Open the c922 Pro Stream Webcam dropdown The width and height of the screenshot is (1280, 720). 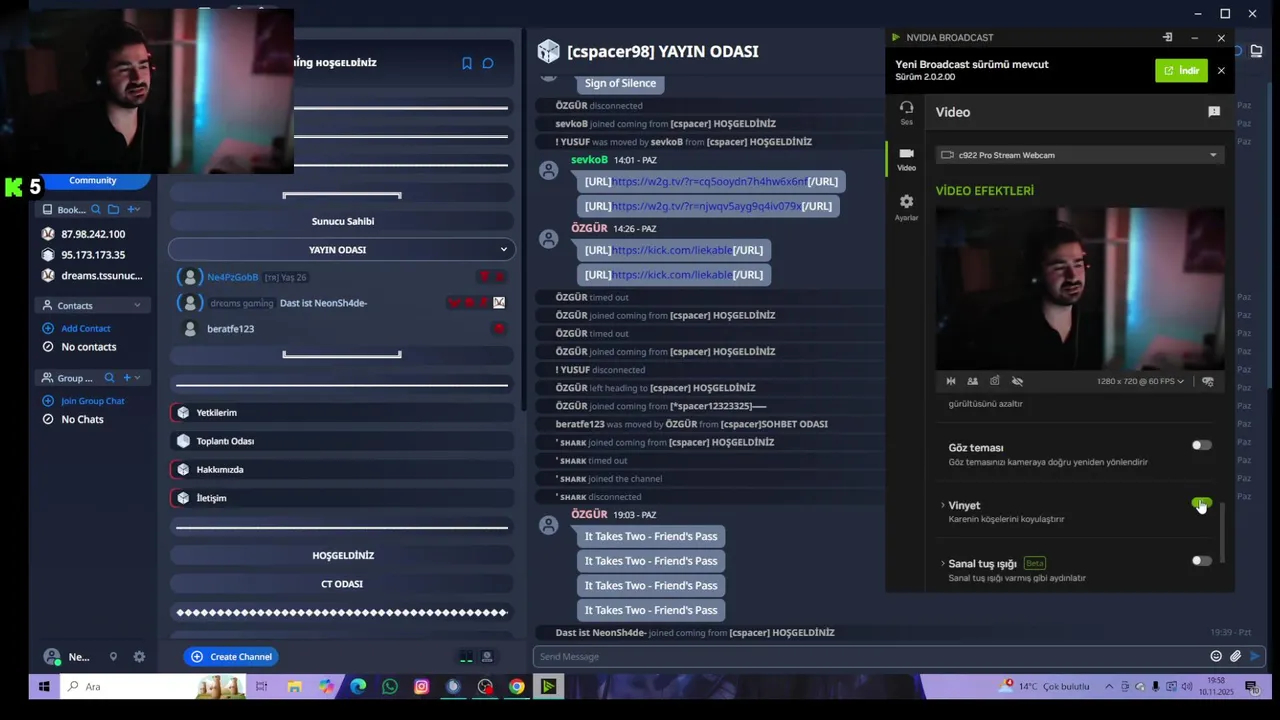click(1080, 155)
